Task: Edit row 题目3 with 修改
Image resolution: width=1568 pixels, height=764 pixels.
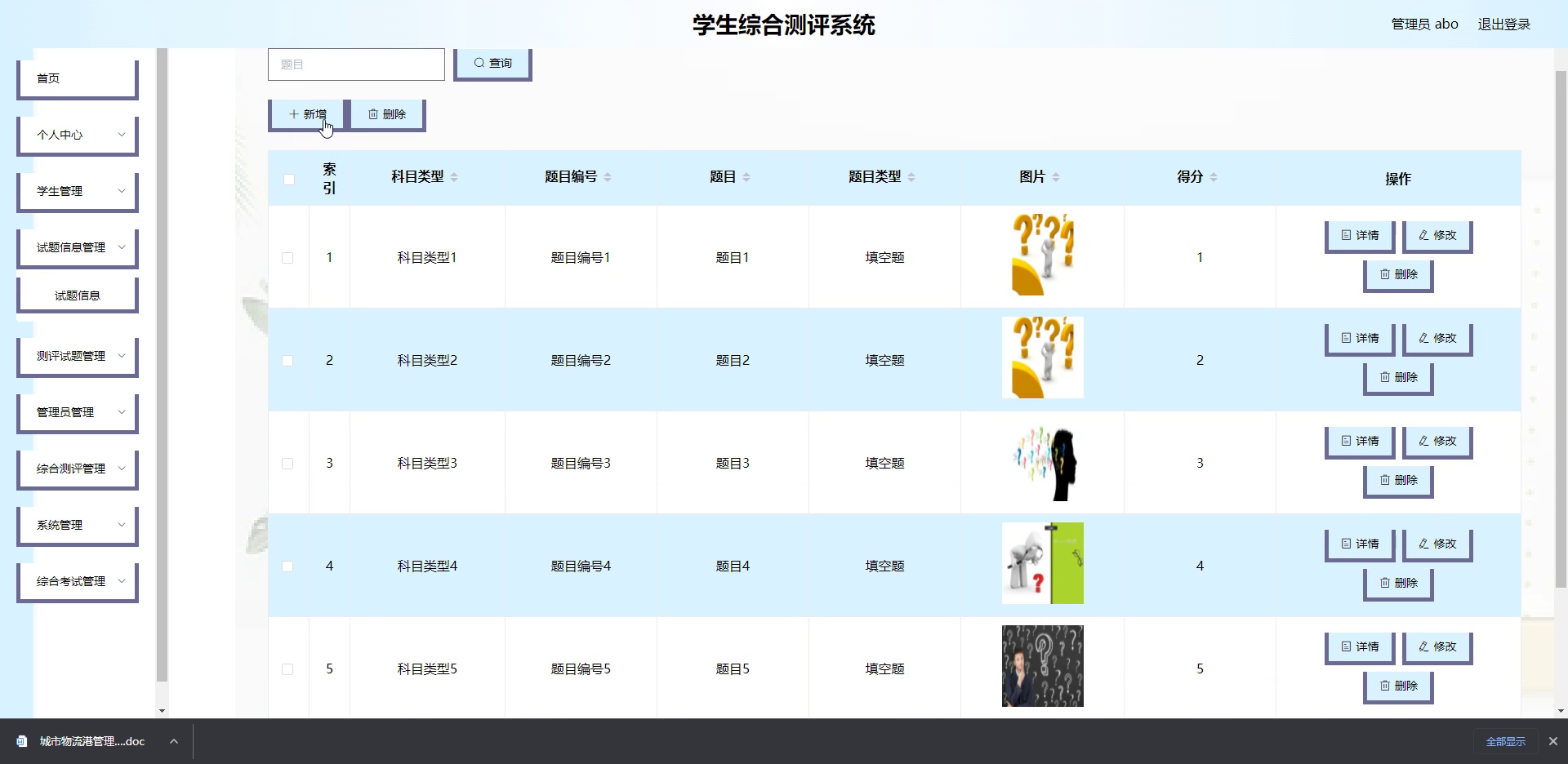Action: pyautogui.click(x=1437, y=441)
